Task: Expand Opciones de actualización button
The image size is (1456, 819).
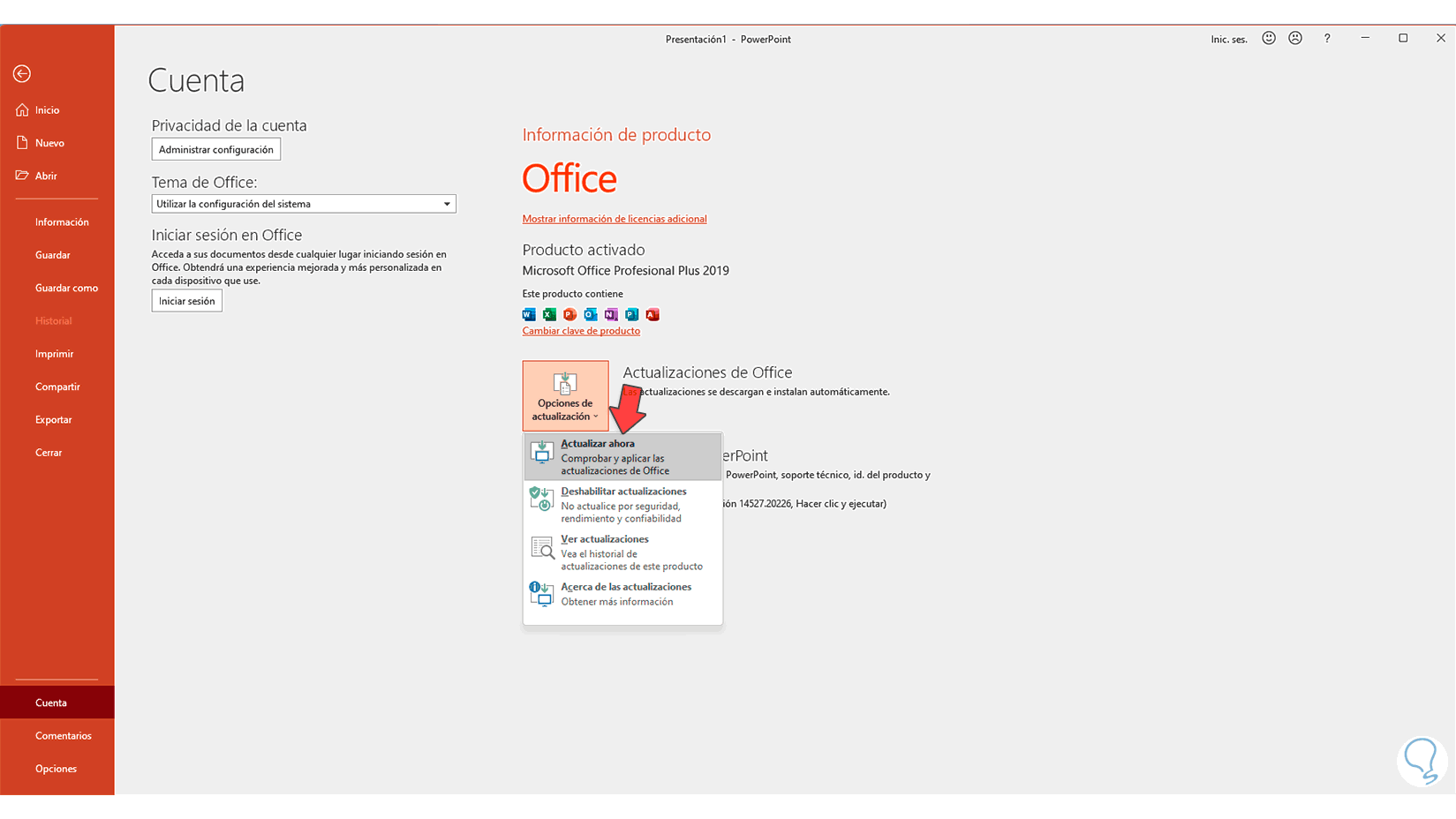Action: tap(565, 395)
